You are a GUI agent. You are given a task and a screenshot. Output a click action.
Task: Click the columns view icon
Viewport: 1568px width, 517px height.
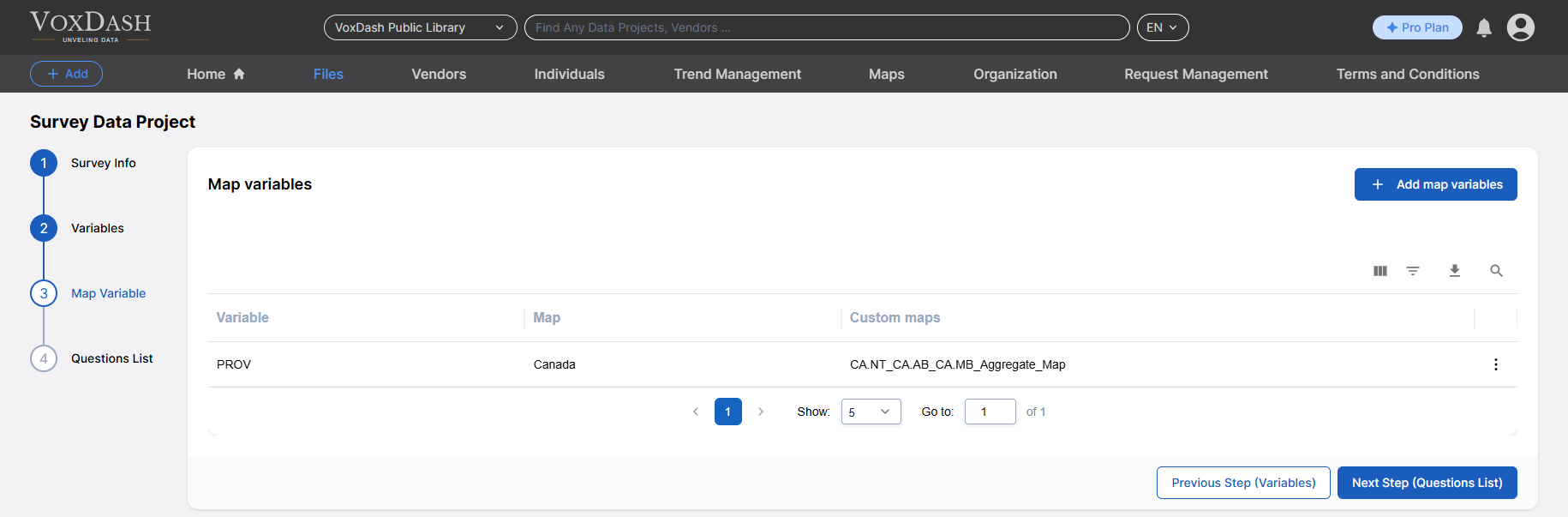click(1380, 271)
